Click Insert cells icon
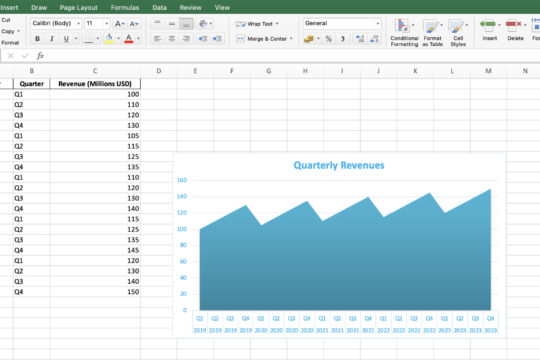The image size is (540, 360). click(488, 24)
